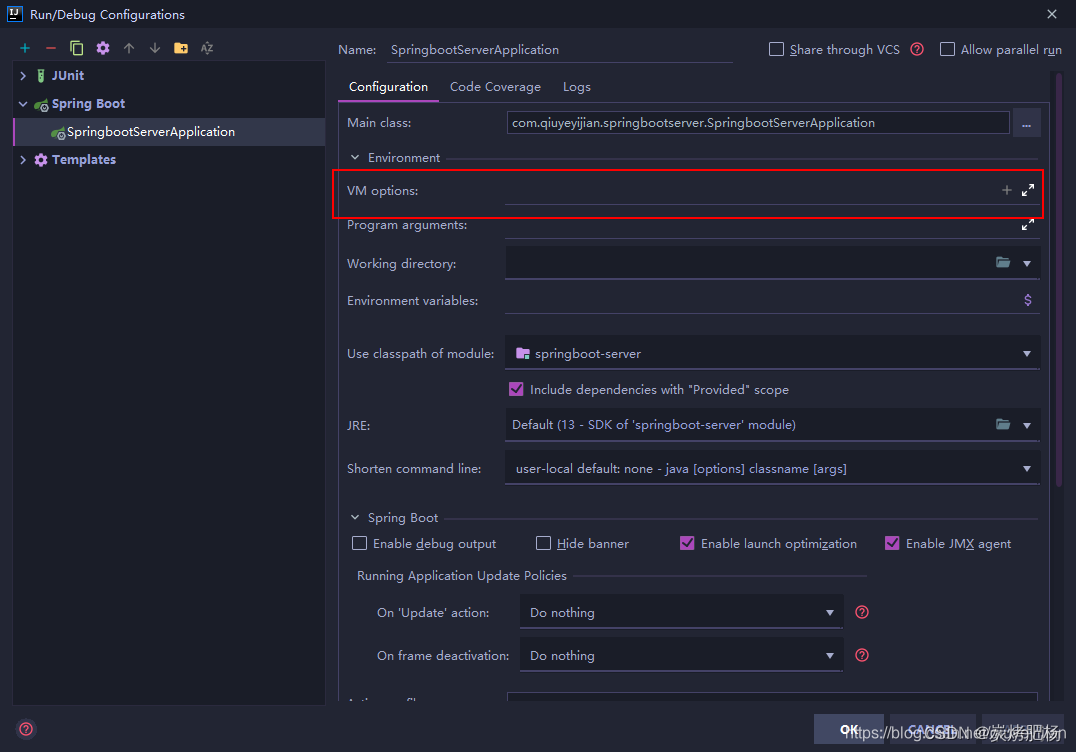Viewport: 1076px width, 752px height.
Task: Expand the Templates tree item
Action: coord(23,159)
